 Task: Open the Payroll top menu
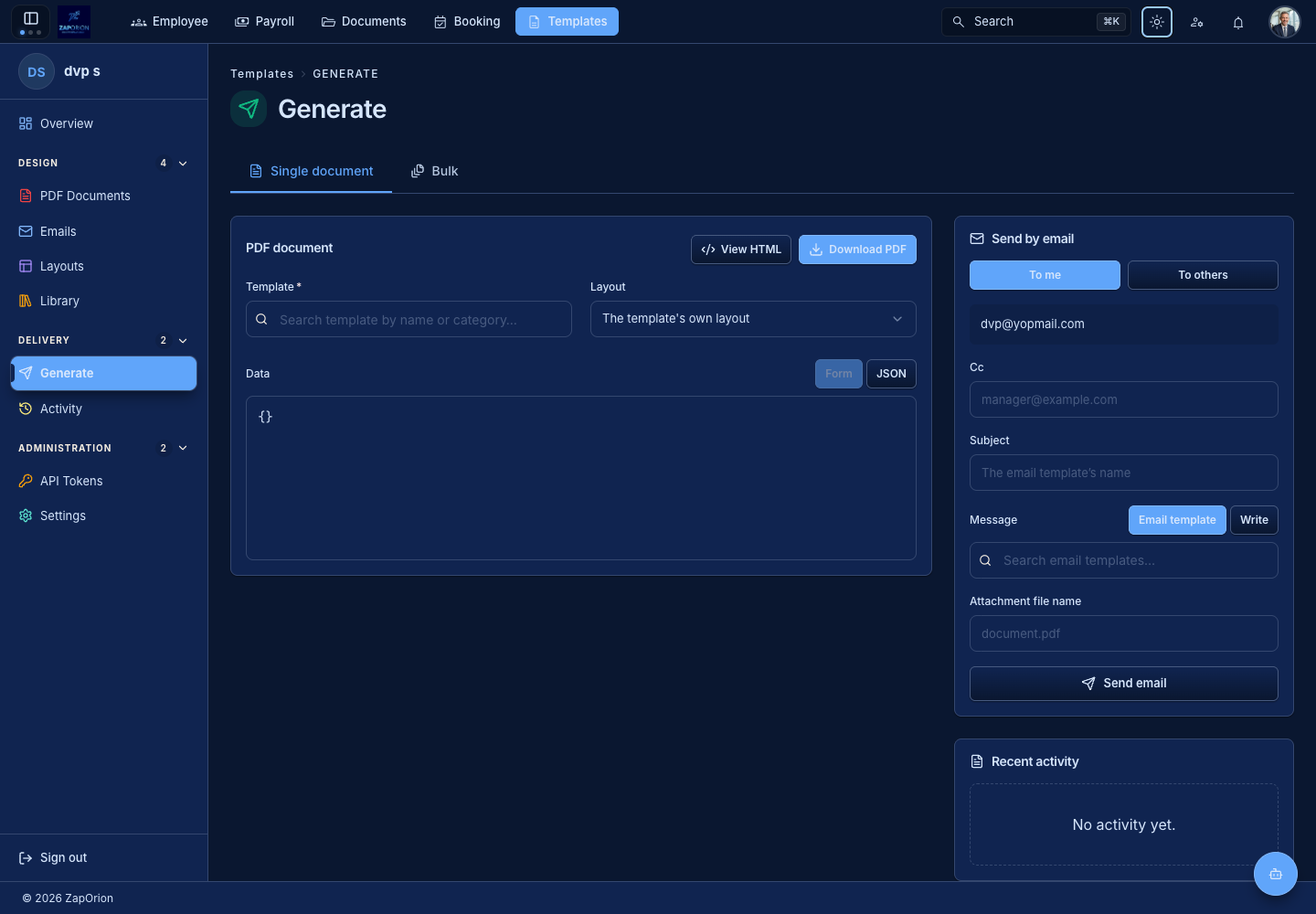pos(265,21)
